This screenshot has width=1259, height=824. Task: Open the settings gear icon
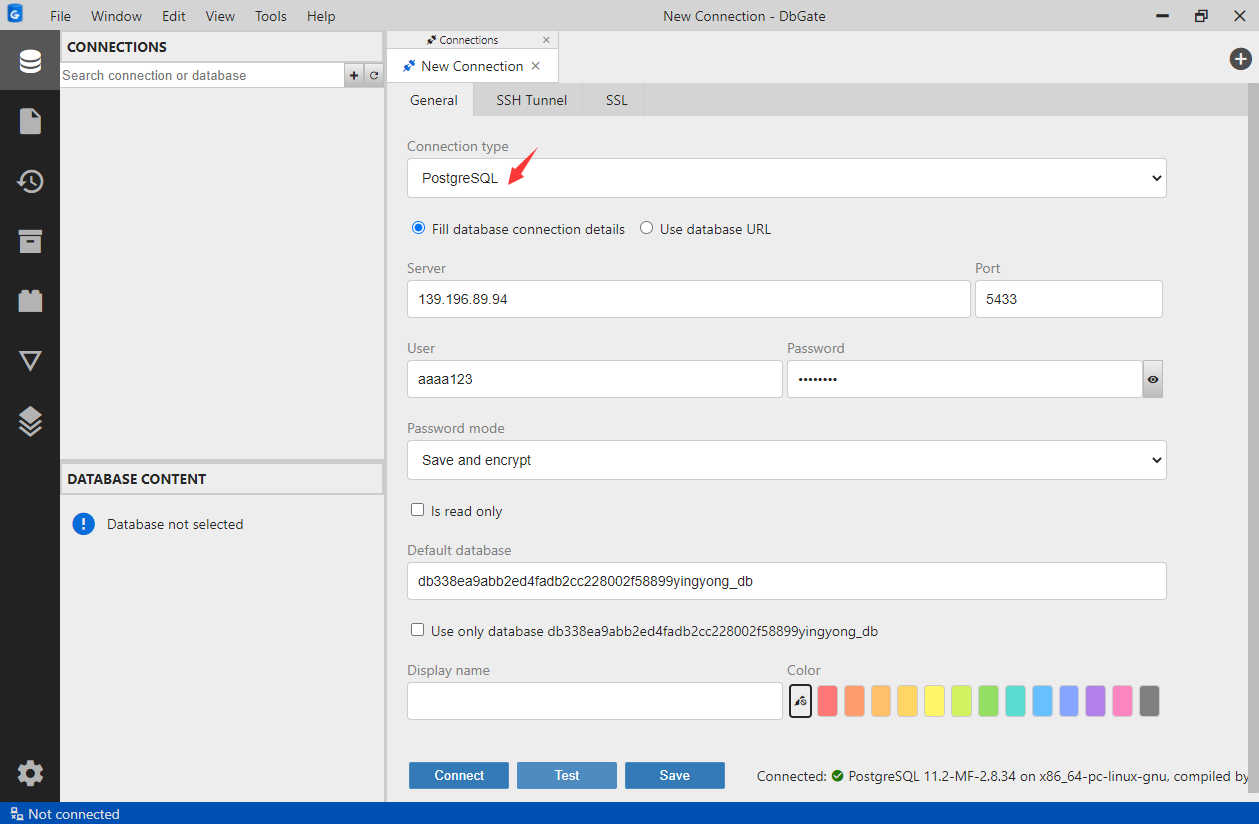tap(30, 773)
